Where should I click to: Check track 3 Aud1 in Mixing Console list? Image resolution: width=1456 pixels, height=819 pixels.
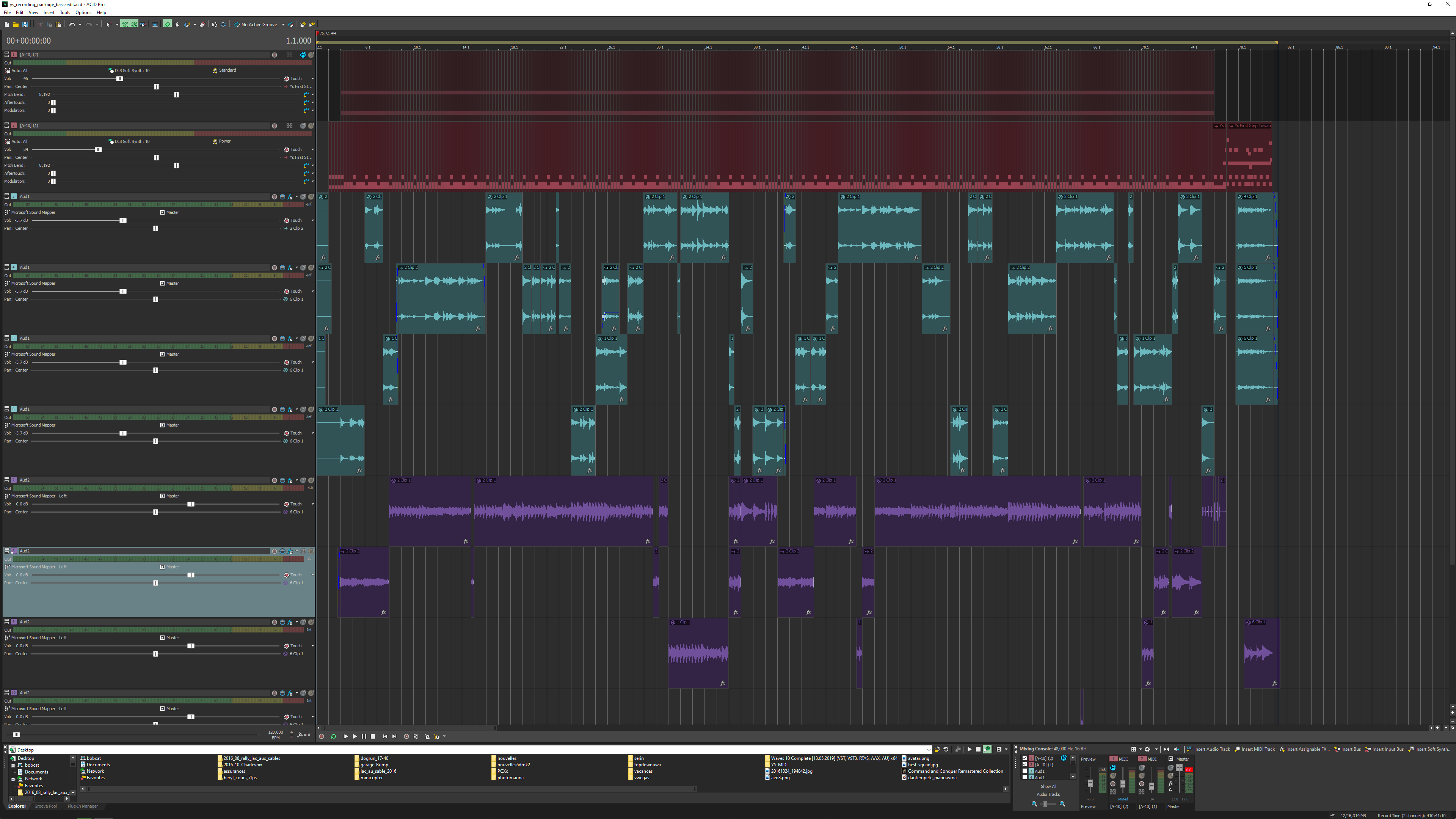1025,771
